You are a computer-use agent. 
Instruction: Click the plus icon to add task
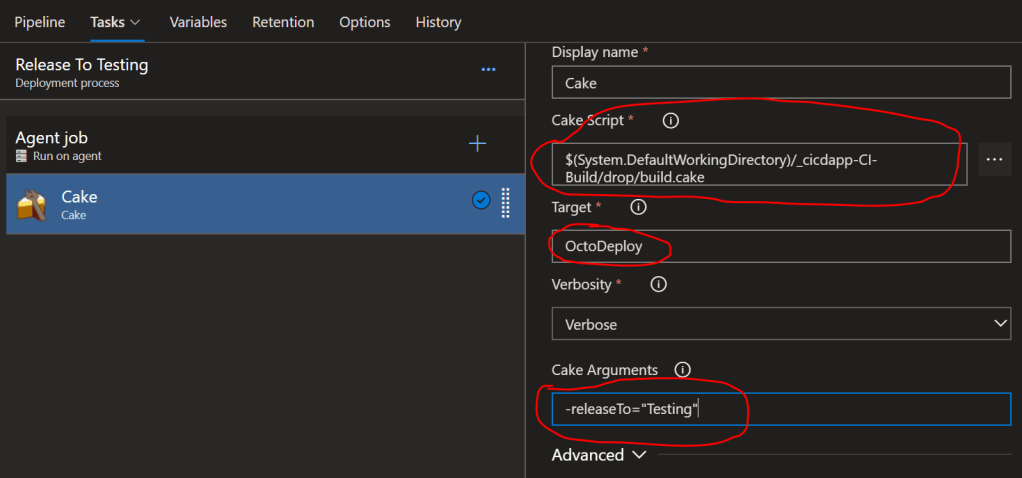pos(478,144)
